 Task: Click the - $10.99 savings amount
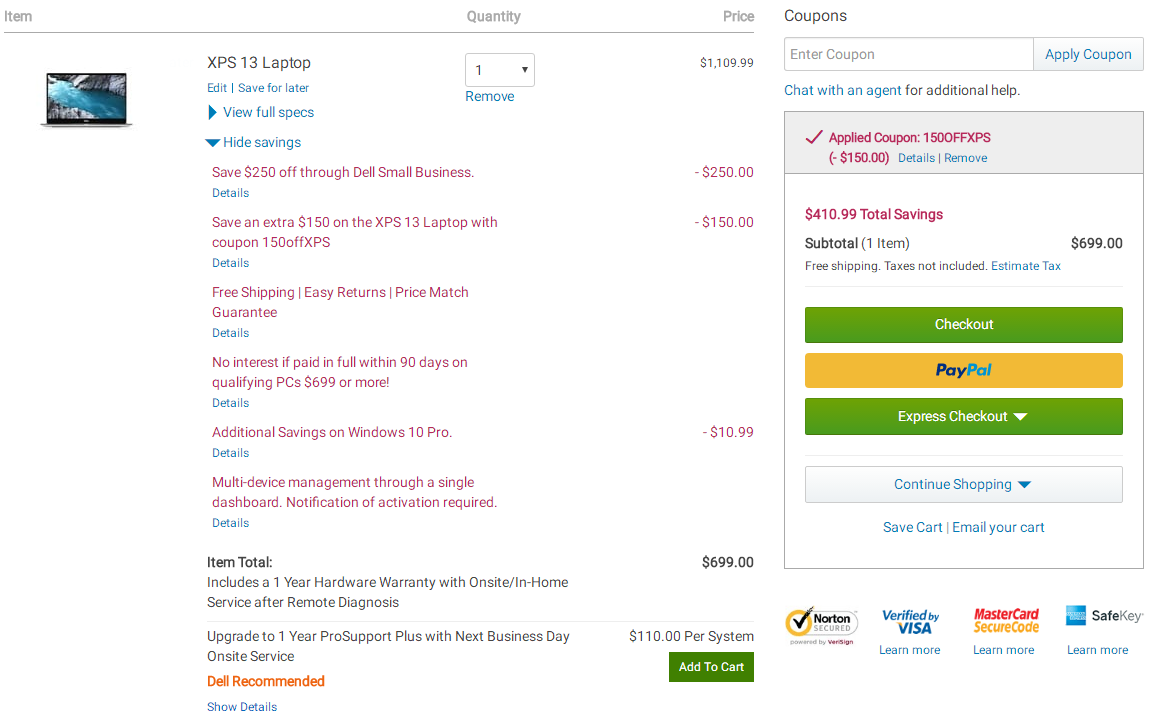[728, 432]
